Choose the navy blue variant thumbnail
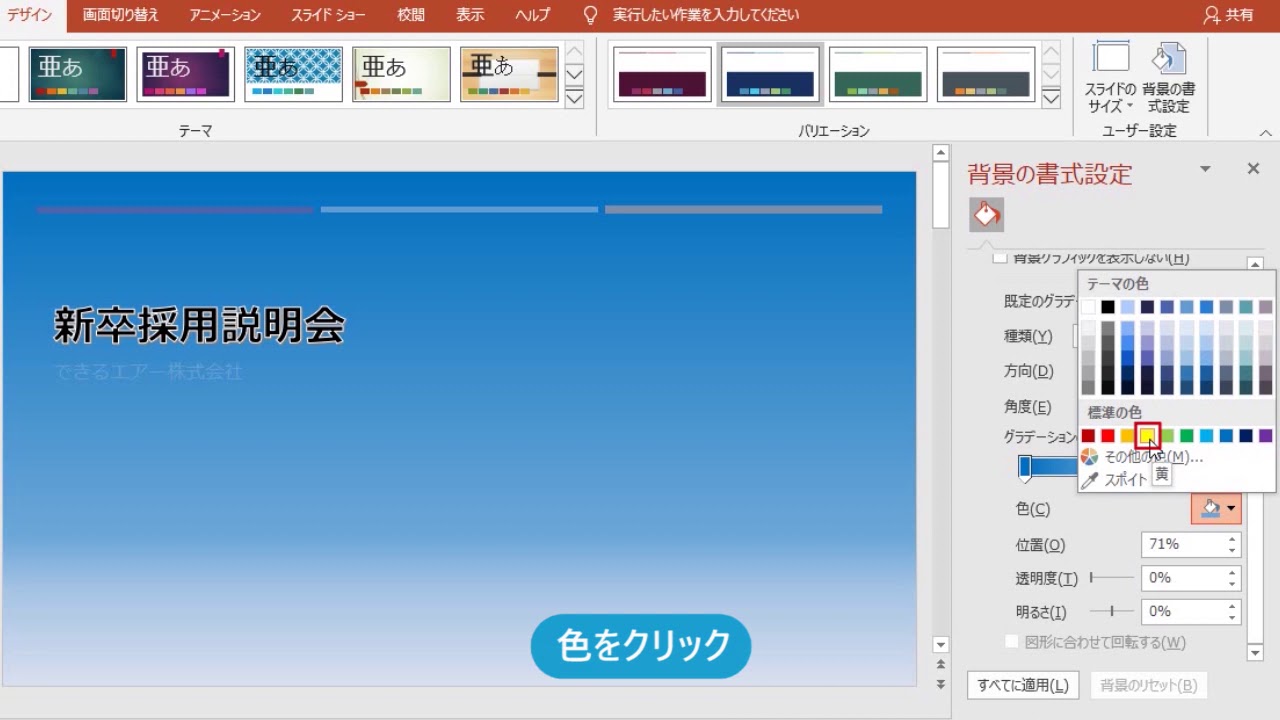Screen dimensions: 1280x720 (771, 74)
